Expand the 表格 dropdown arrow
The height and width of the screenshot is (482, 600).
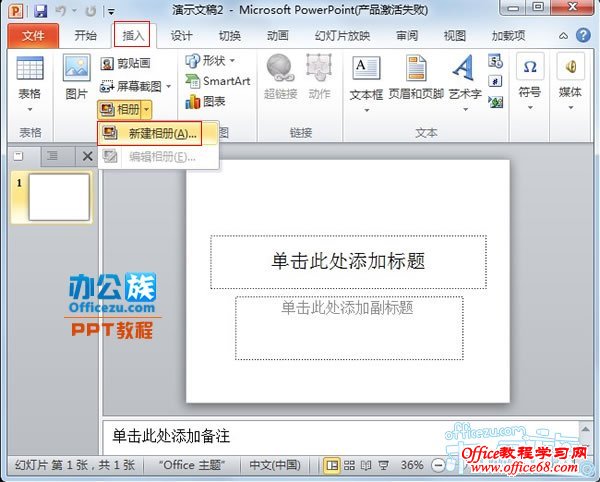click(30, 109)
